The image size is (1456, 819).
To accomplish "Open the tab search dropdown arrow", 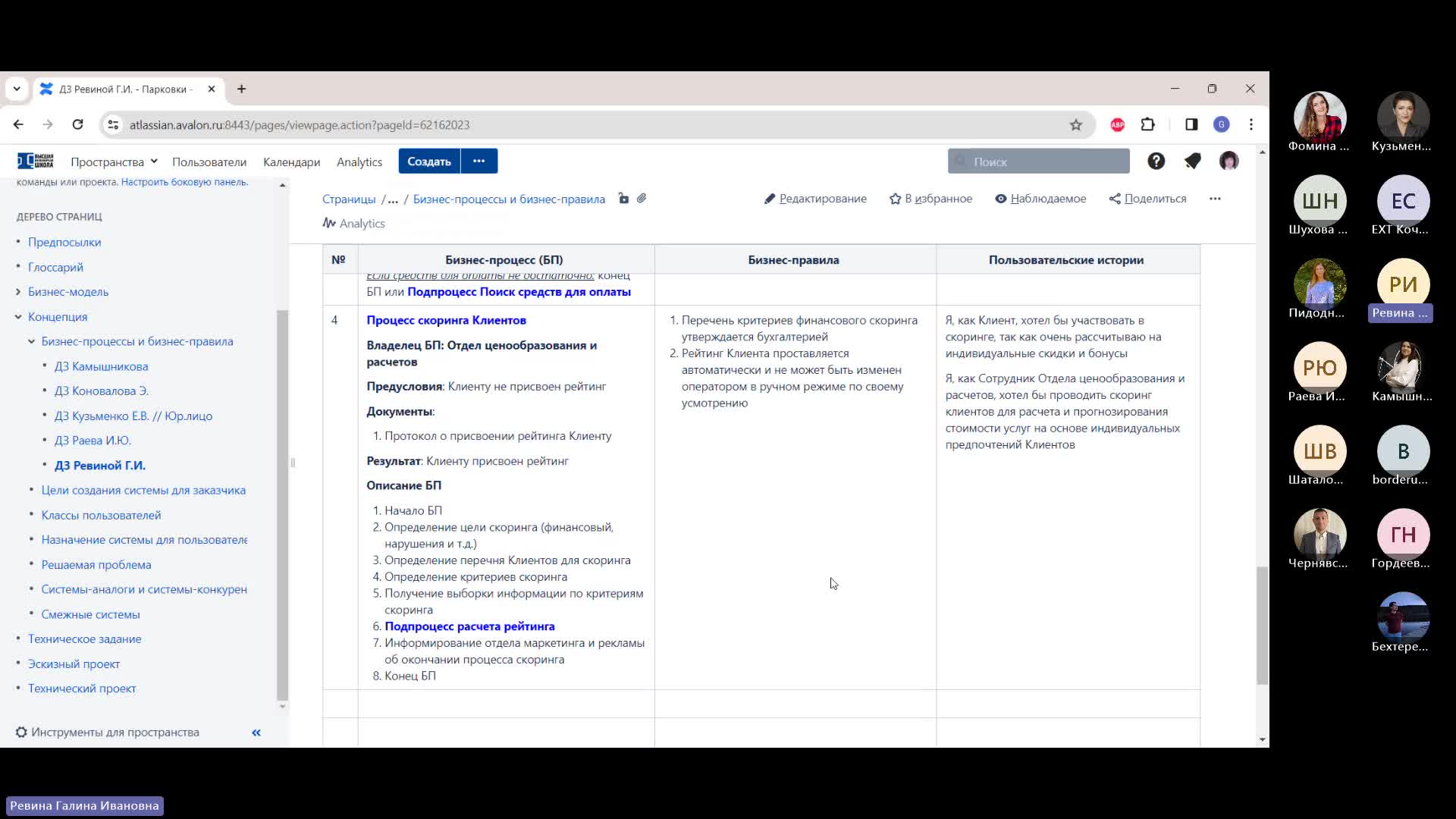I will coord(17,89).
